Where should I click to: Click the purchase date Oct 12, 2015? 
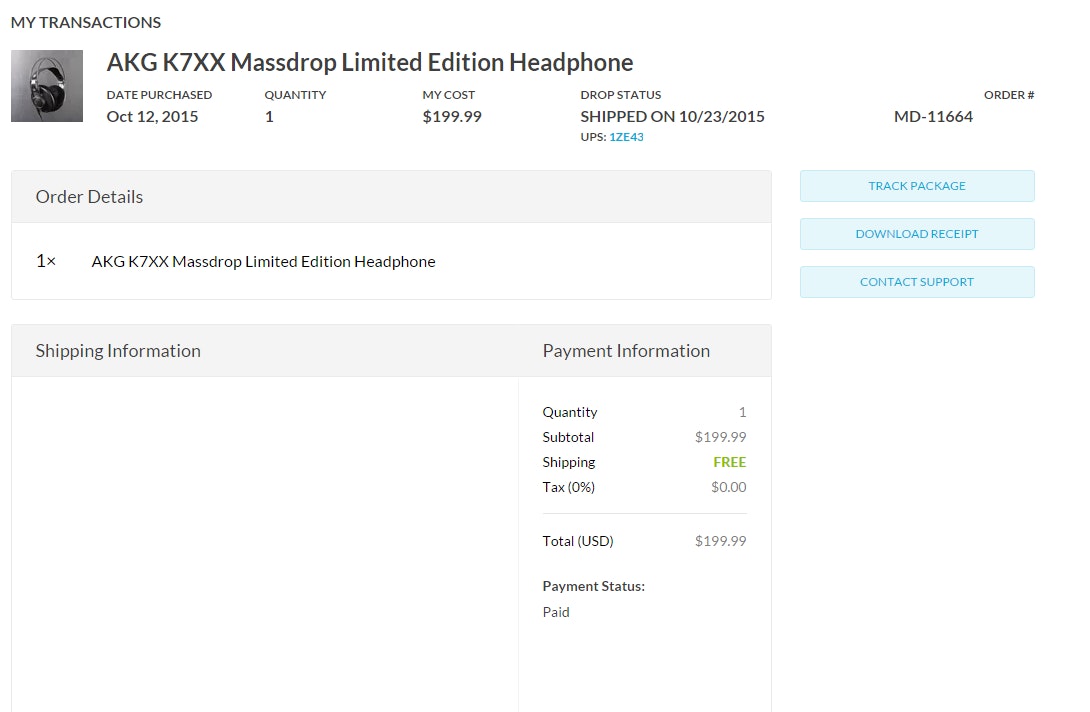pos(152,116)
